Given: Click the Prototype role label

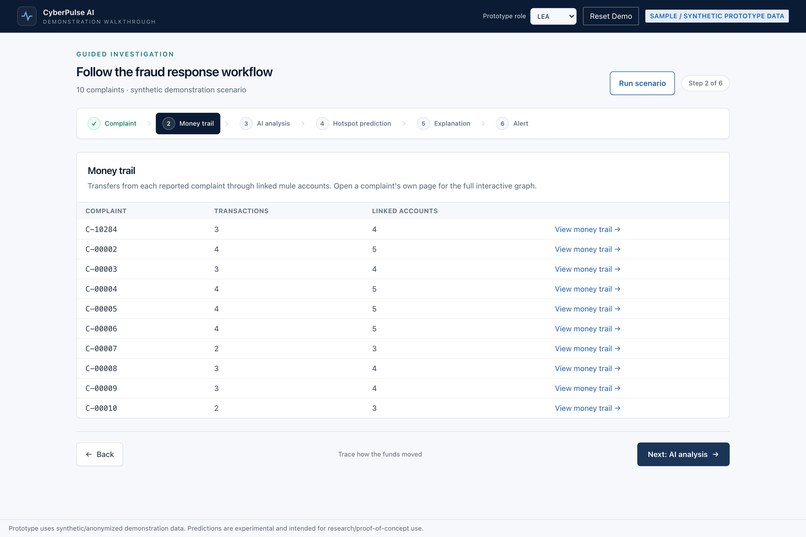Looking at the screenshot, I should point(504,16).
